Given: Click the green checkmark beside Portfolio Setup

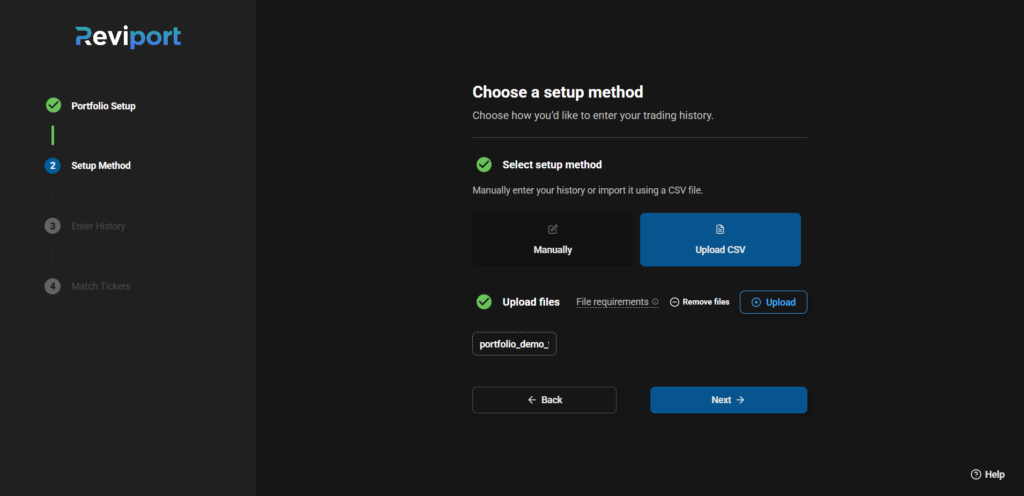Looking at the screenshot, I should tap(53, 105).
